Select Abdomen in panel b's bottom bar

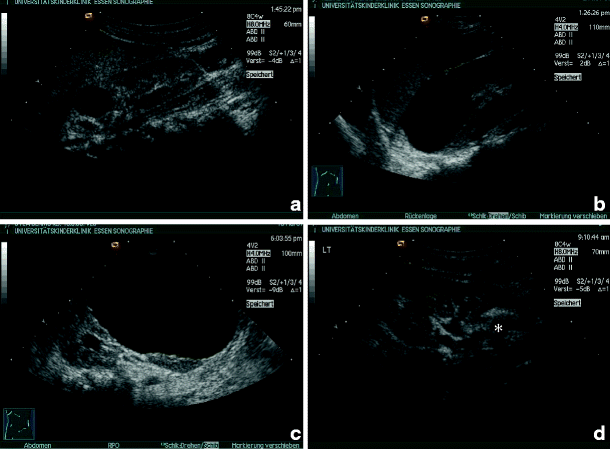tap(345, 216)
